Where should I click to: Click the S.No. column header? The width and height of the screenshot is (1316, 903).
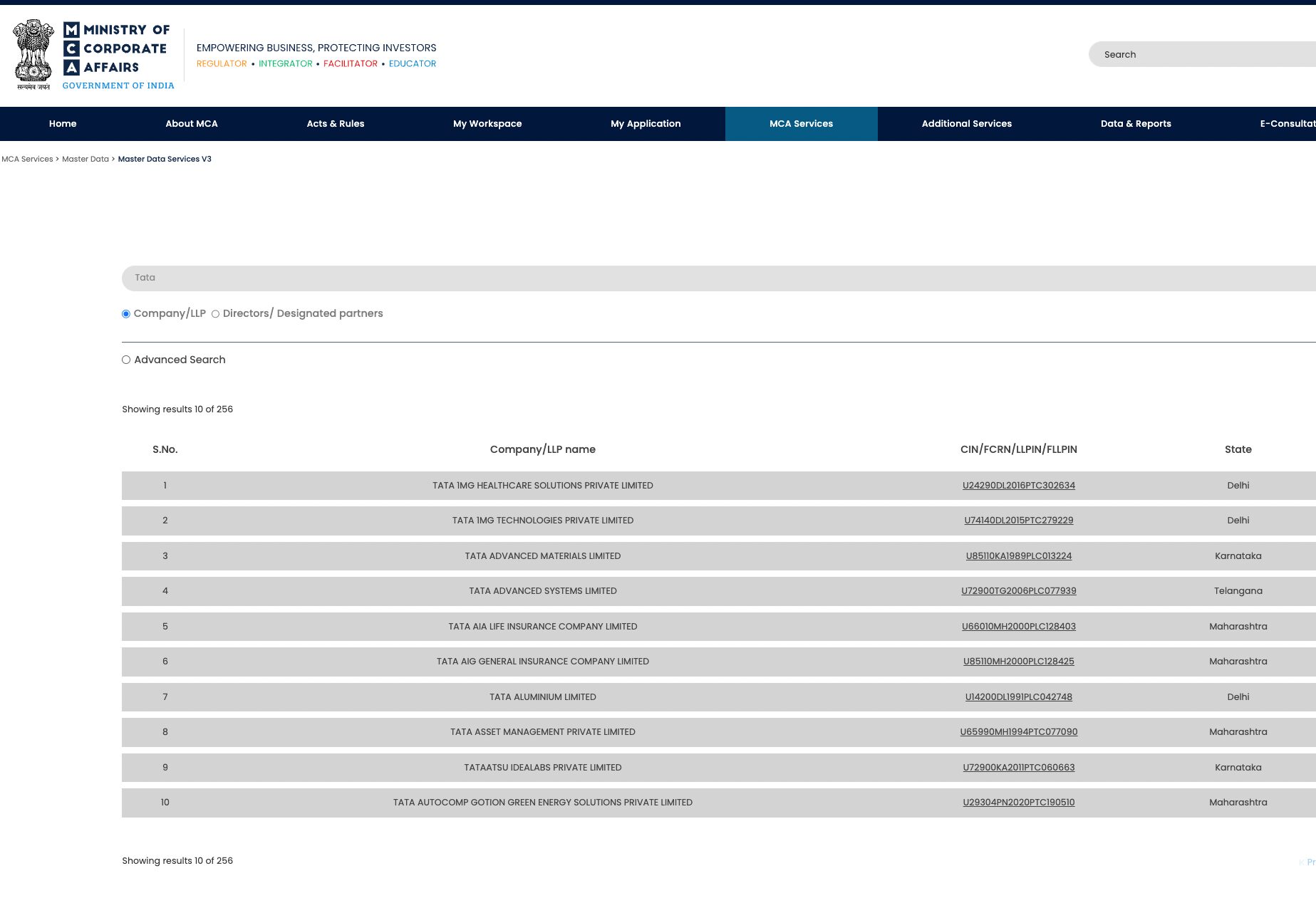pyautogui.click(x=165, y=449)
